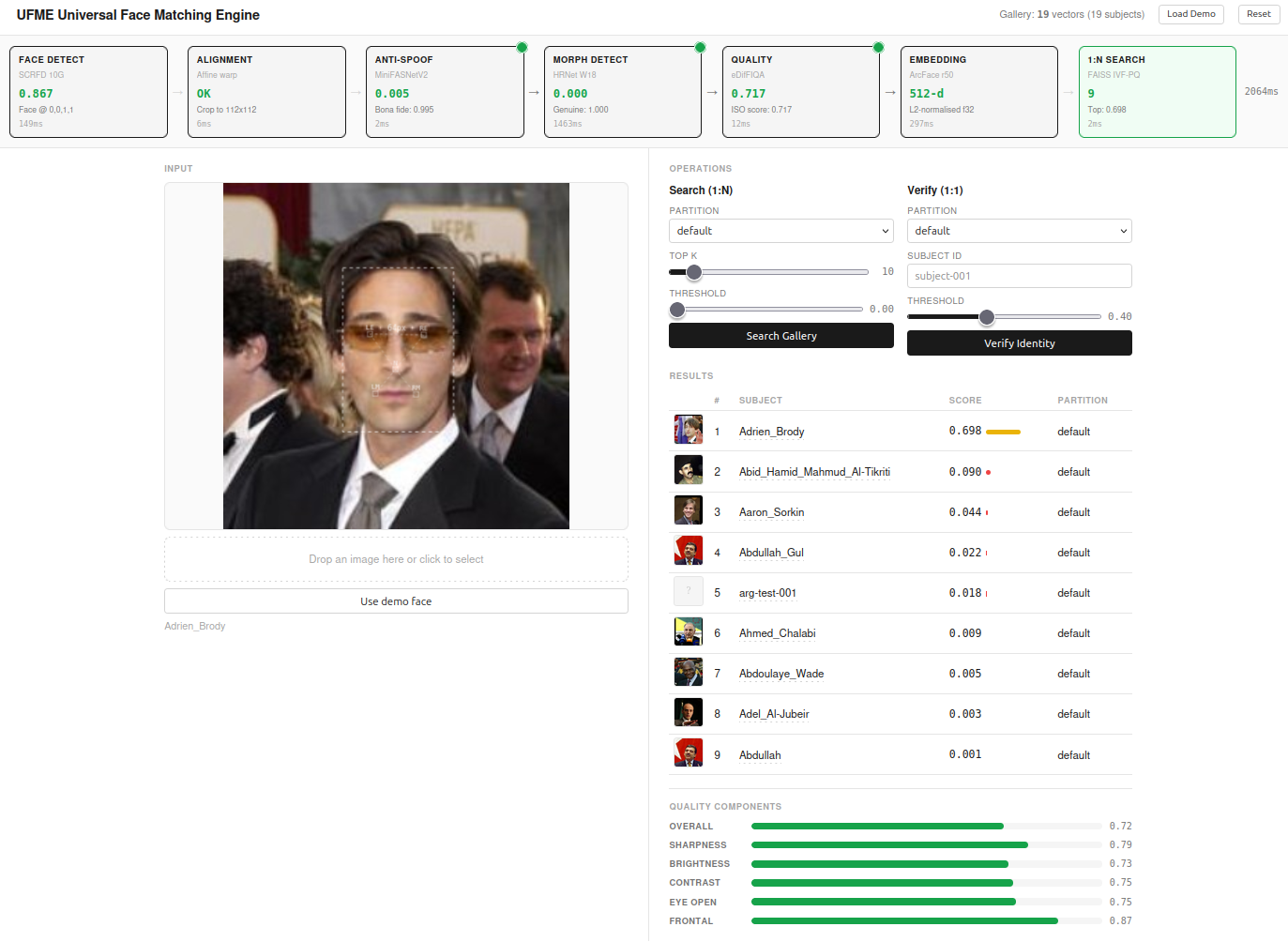Screen dimensions: 1288x942
Task: Select the Alignment pipeline card
Action: click(x=266, y=92)
